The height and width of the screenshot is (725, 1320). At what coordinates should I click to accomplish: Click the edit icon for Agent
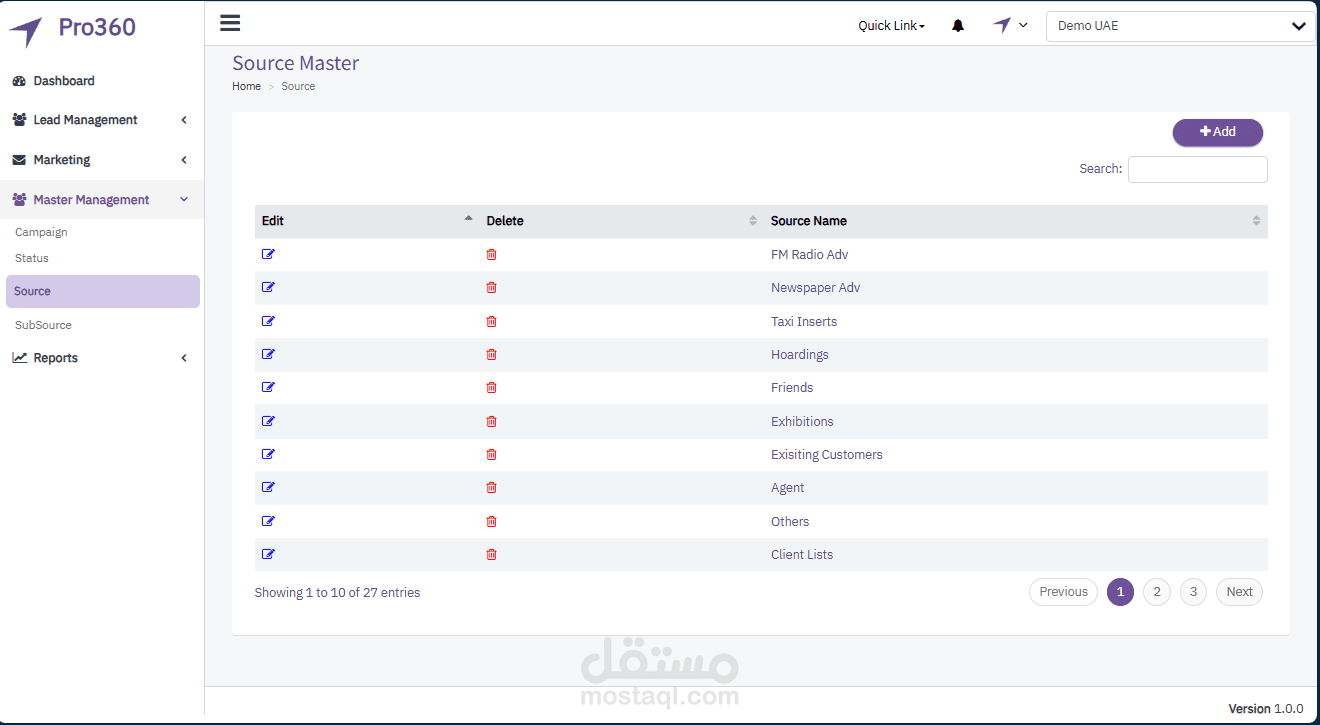point(268,487)
